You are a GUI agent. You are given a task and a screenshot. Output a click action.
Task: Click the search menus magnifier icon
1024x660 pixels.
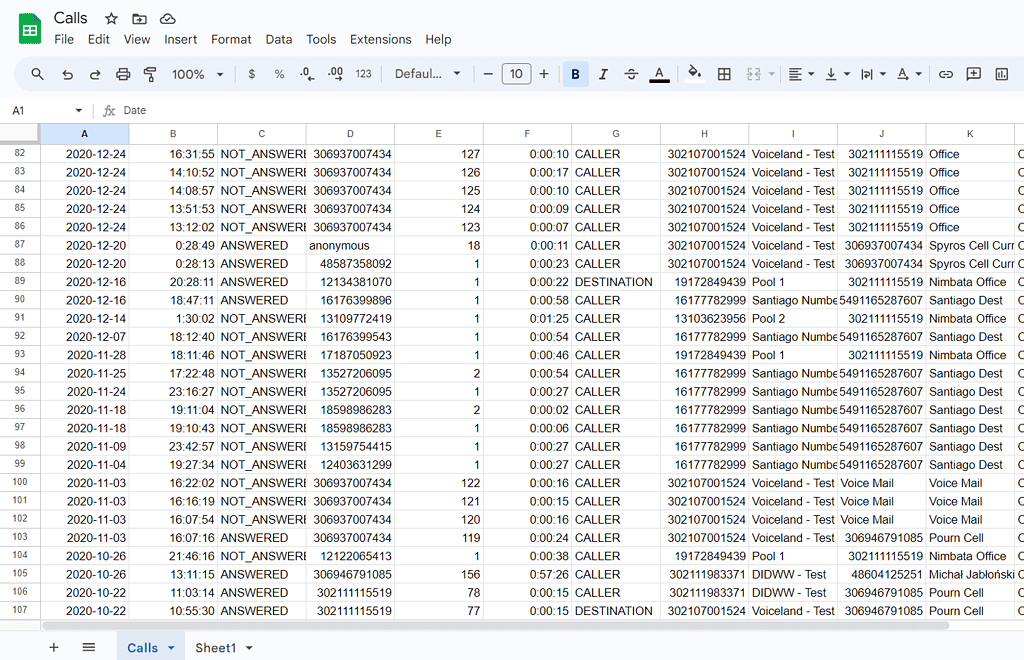(x=37, y=74)
